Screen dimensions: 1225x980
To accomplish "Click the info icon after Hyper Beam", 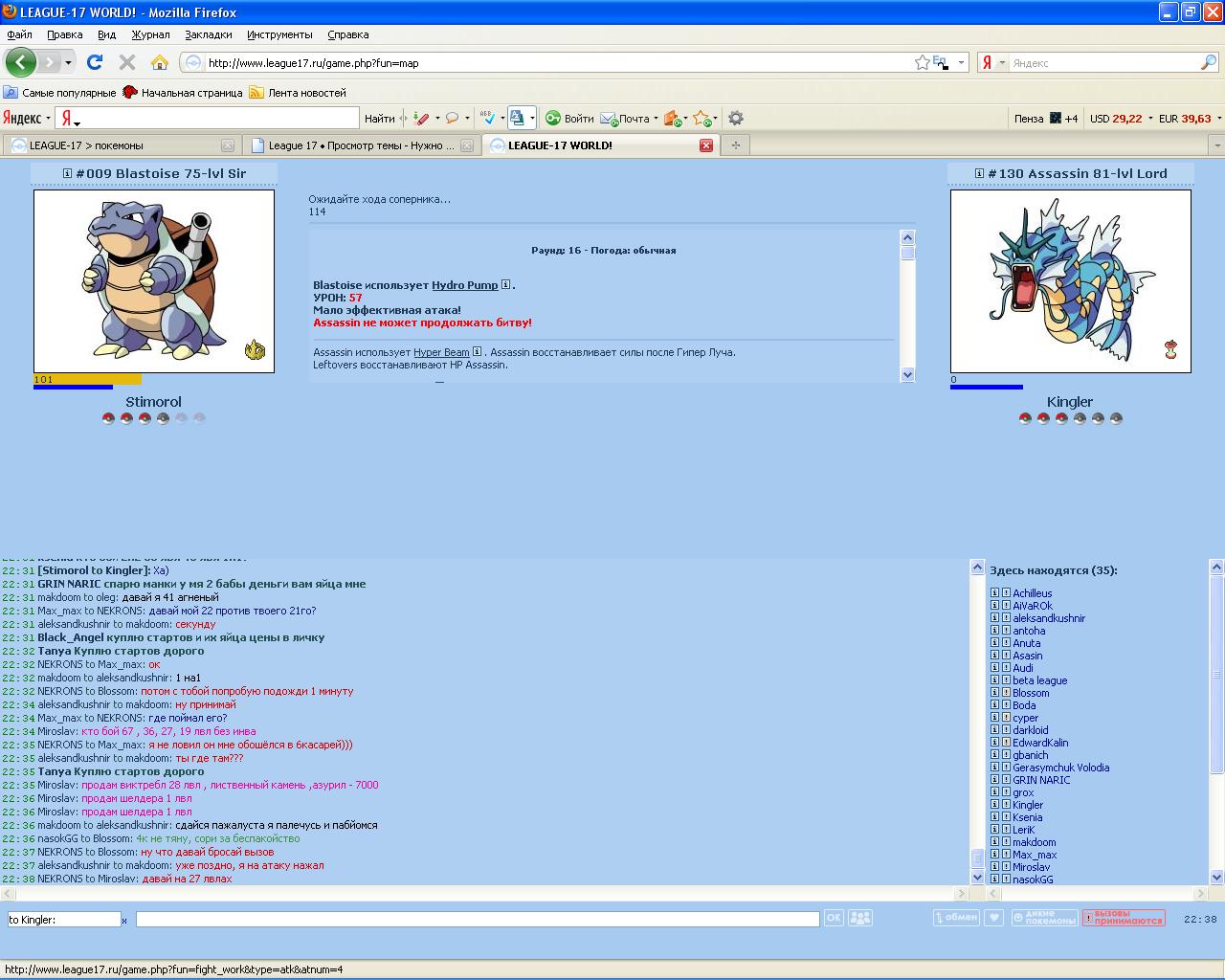I will 477,351.
